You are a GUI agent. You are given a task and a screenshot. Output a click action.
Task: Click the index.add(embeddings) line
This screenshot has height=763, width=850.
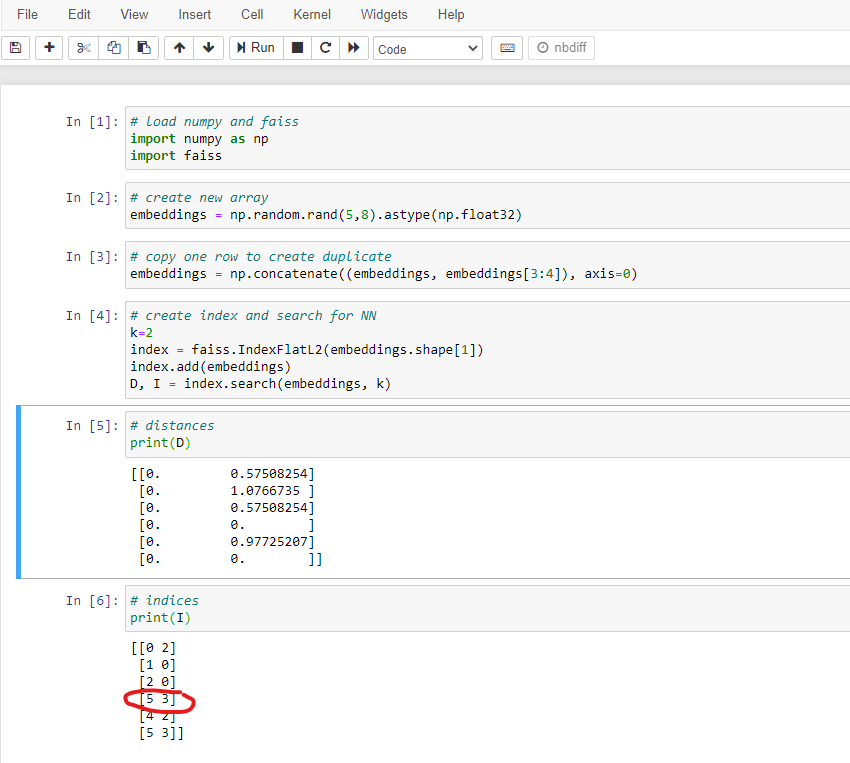(210, 367)
